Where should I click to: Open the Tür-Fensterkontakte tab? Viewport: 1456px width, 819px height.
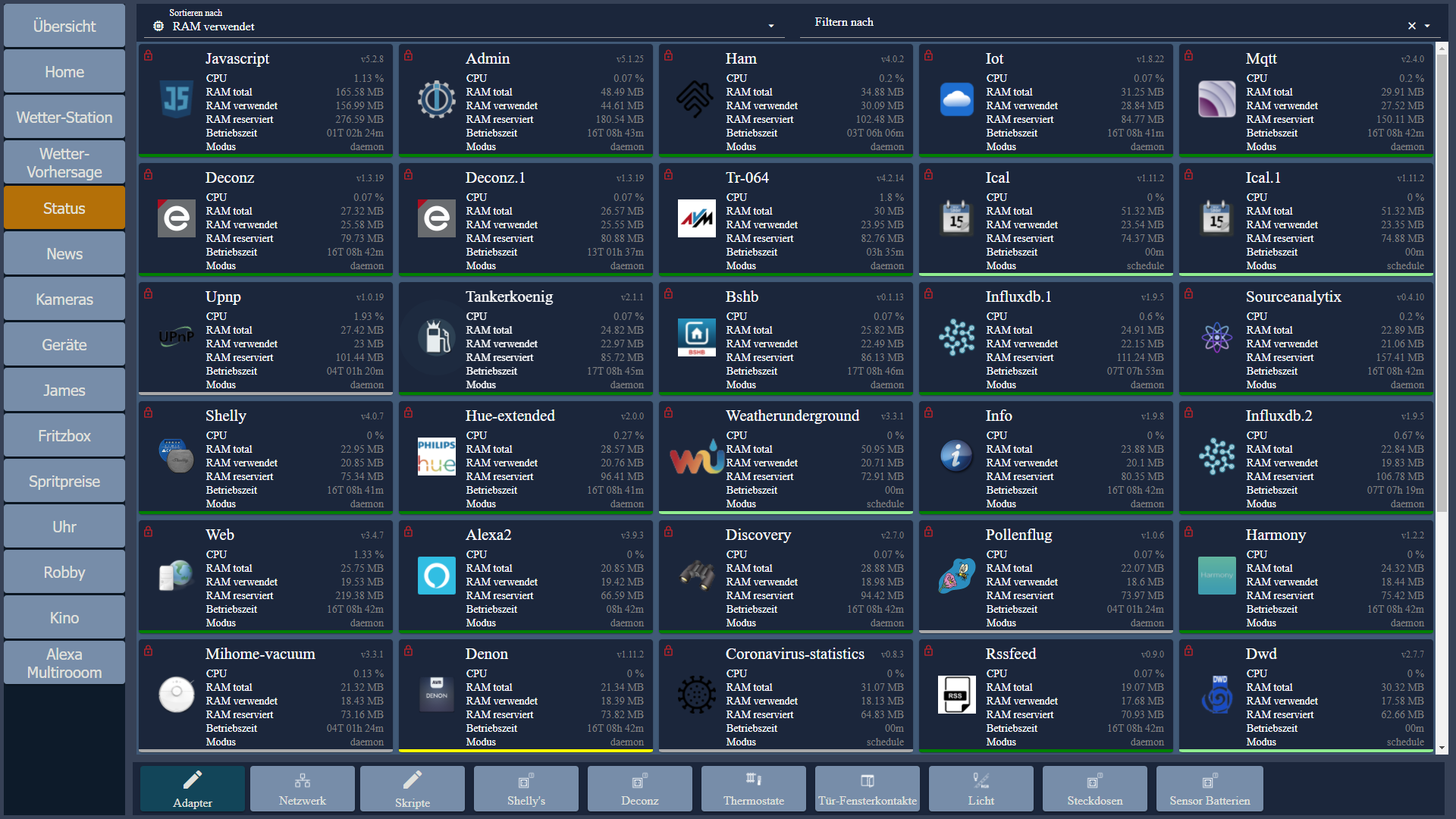tap(868, 789)
